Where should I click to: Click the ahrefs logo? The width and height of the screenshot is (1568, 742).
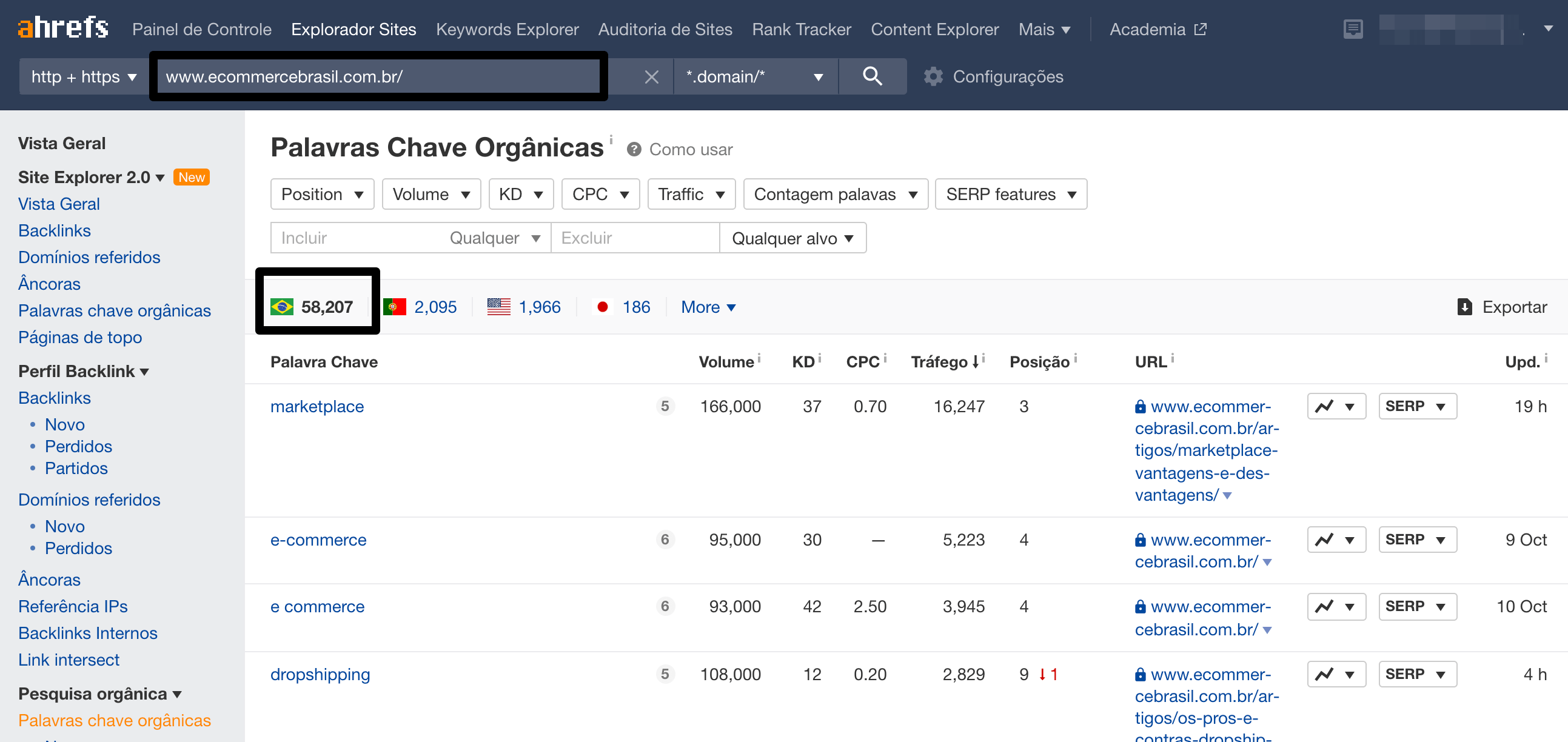[62, 28]
